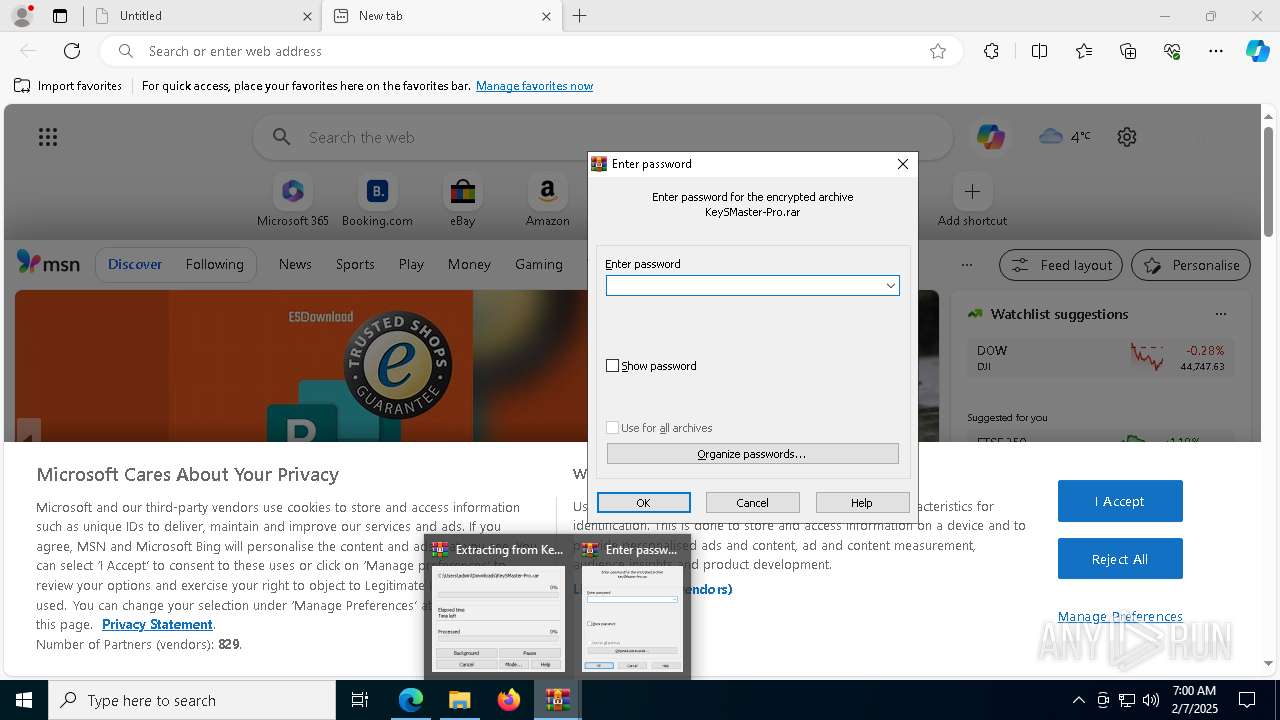
Task: Reject all cookies
Action: click(x=1120, y=559)
